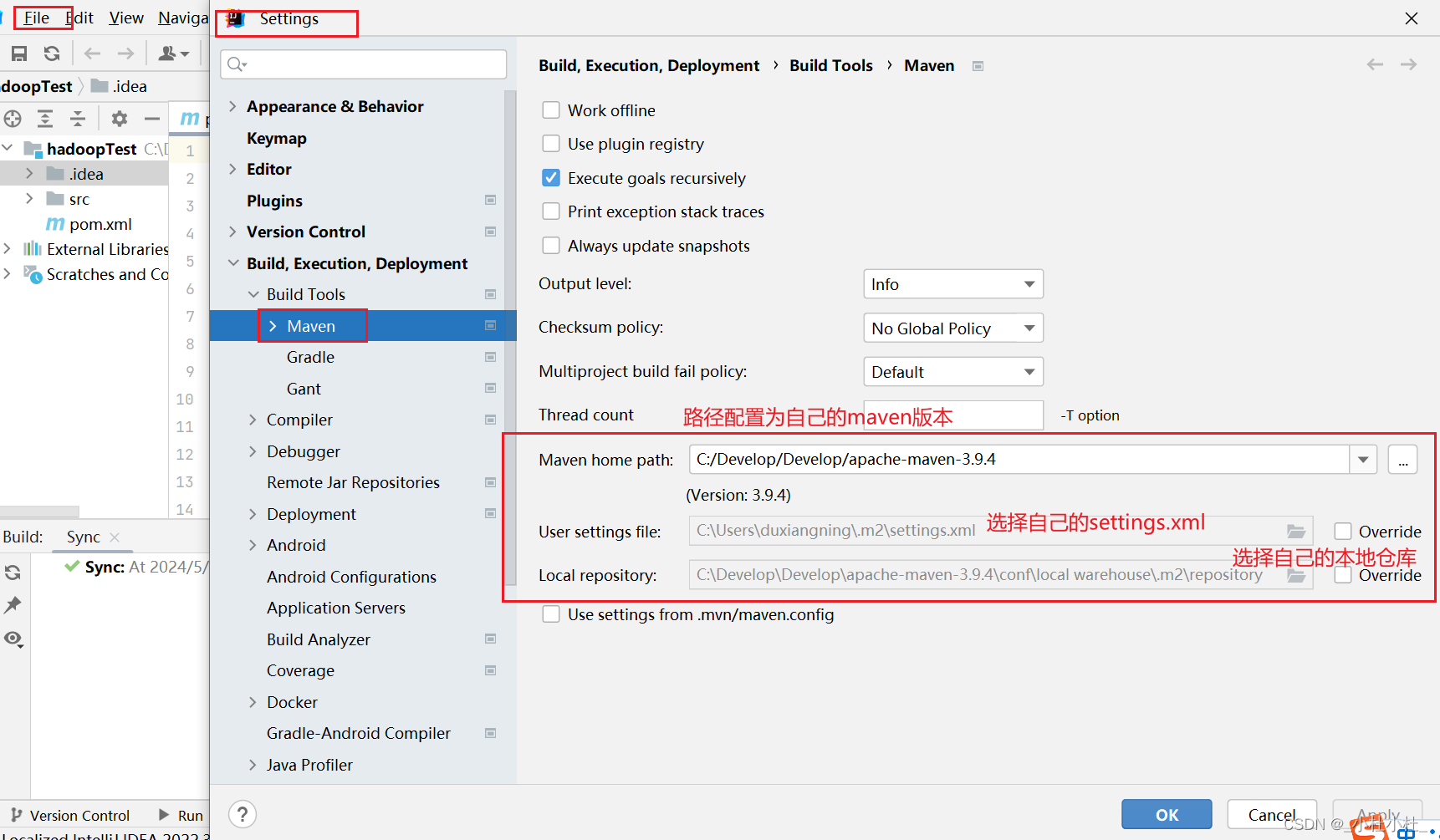Click Build, Execution, Deployment breadcrumb

(x=649, y=65)
